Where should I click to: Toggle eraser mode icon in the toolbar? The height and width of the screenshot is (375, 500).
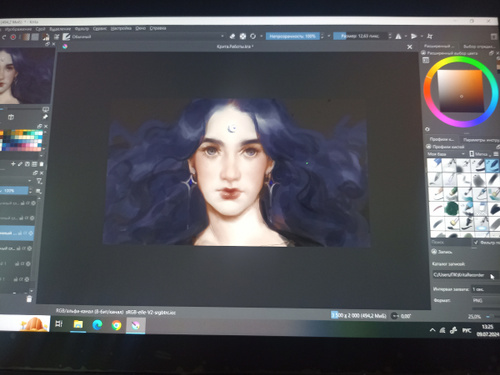click(232, 36)
